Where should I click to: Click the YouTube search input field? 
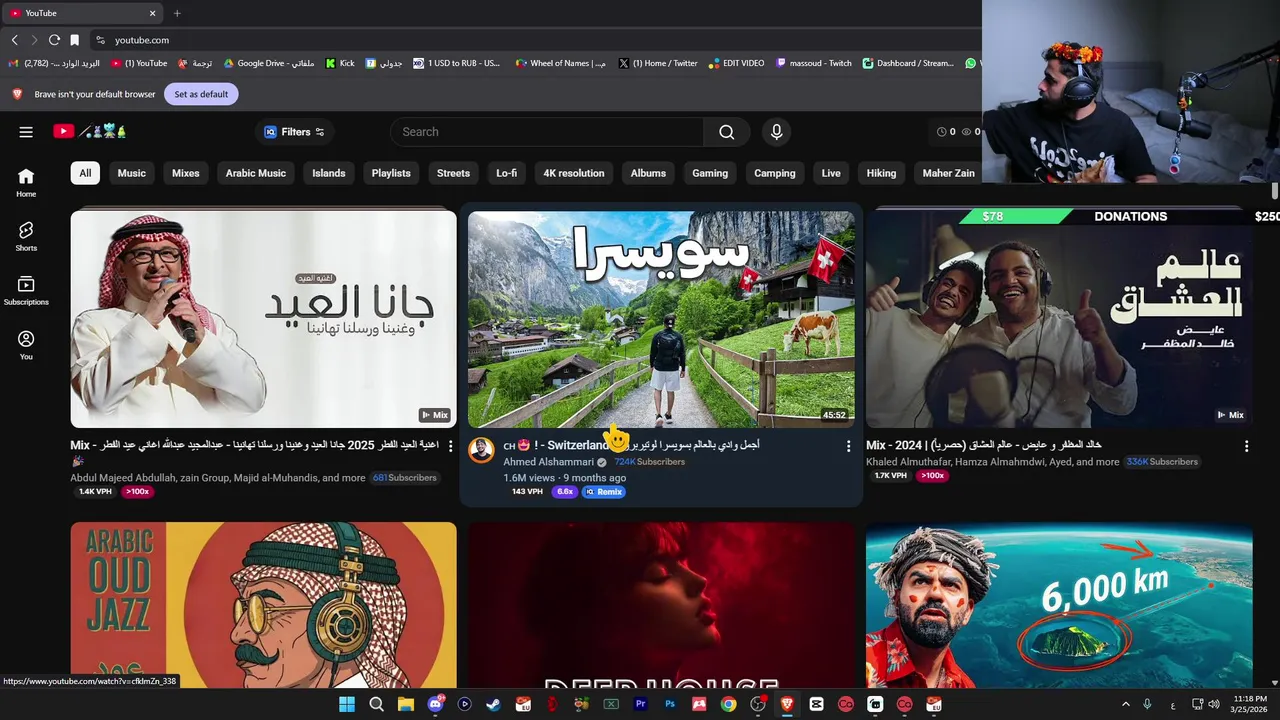coord(547,132)
